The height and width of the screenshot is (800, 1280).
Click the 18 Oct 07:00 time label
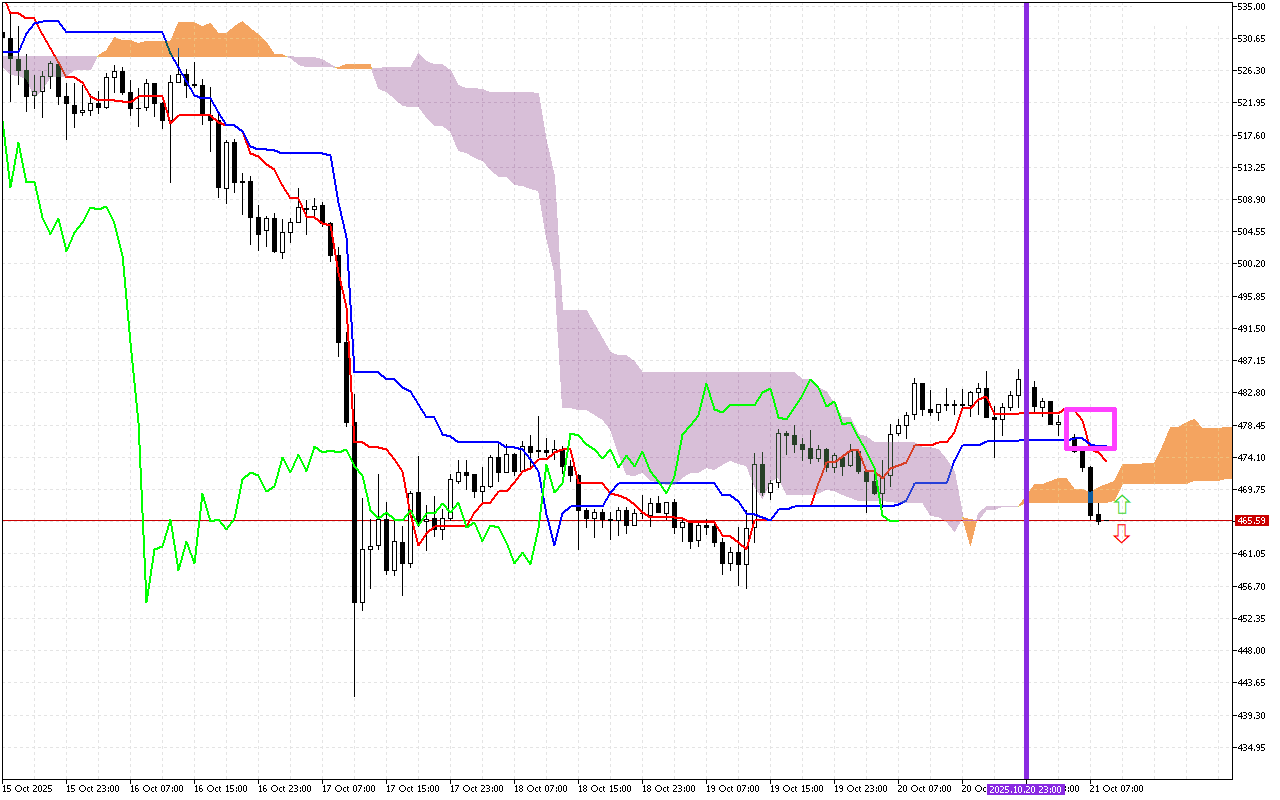540,789
